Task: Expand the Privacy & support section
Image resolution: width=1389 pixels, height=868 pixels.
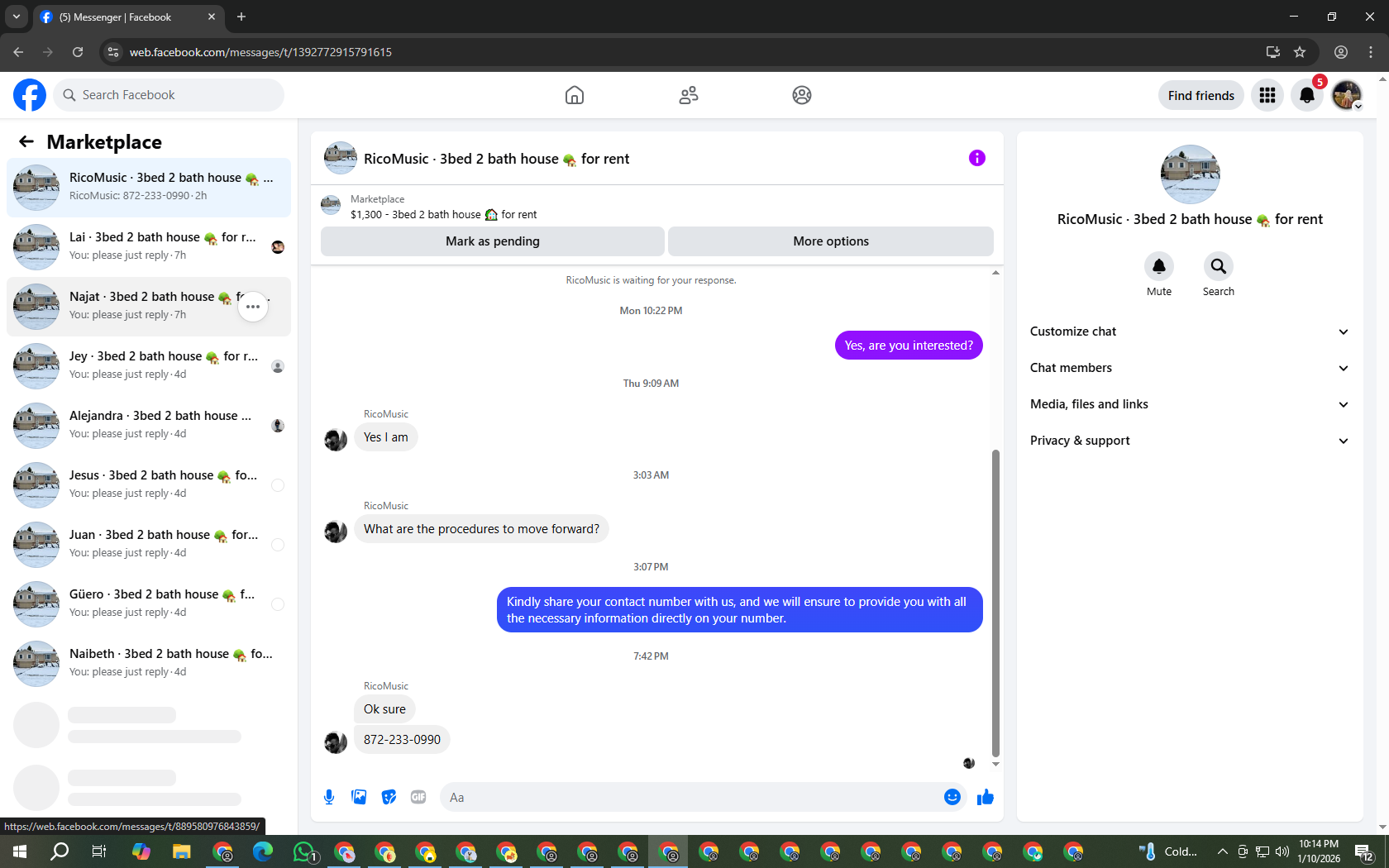Action: pyautogui.click(x=1190, y=441)
